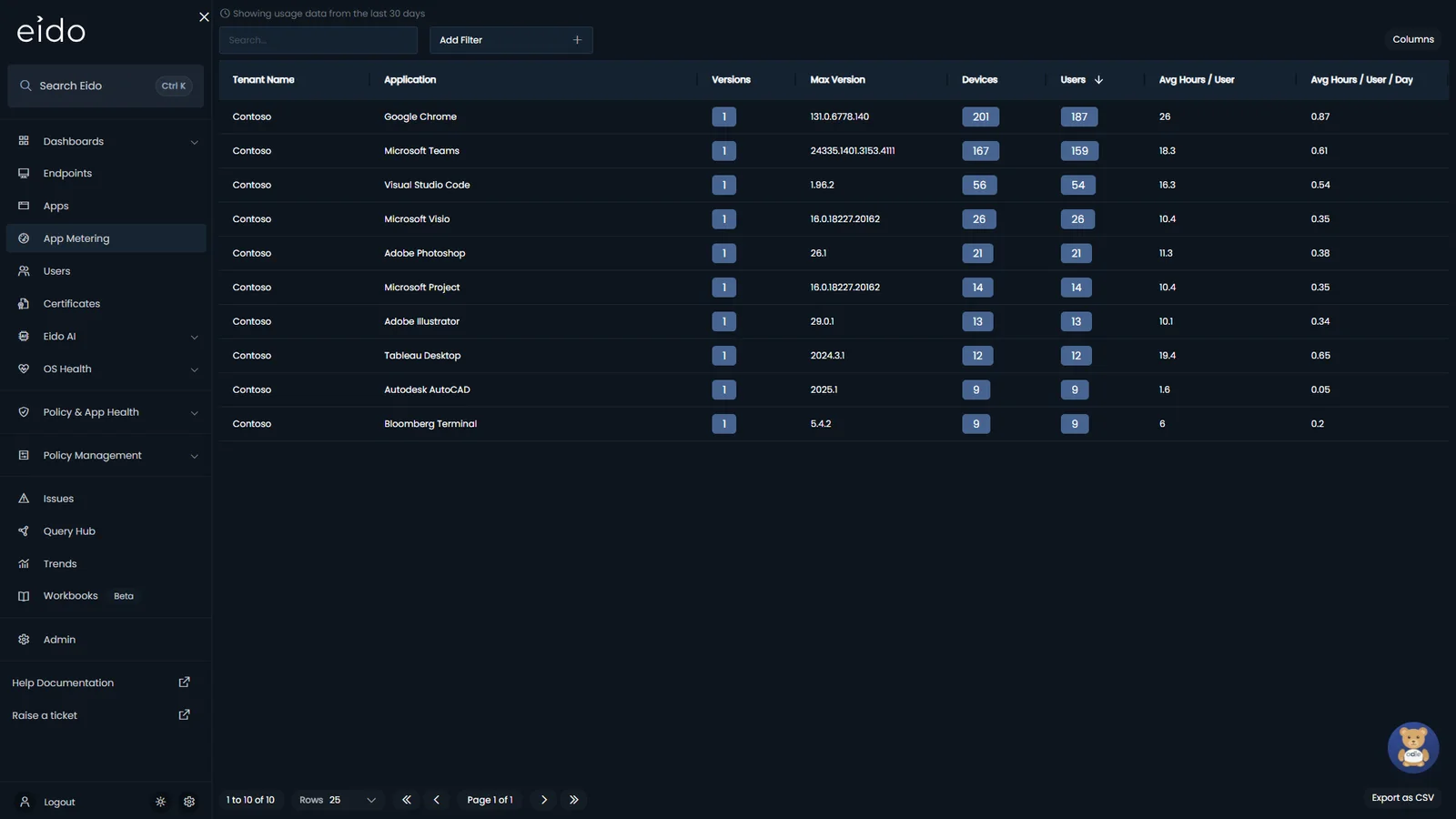
Task: Go to the next page arrow
Action: [x=544, y=800]
